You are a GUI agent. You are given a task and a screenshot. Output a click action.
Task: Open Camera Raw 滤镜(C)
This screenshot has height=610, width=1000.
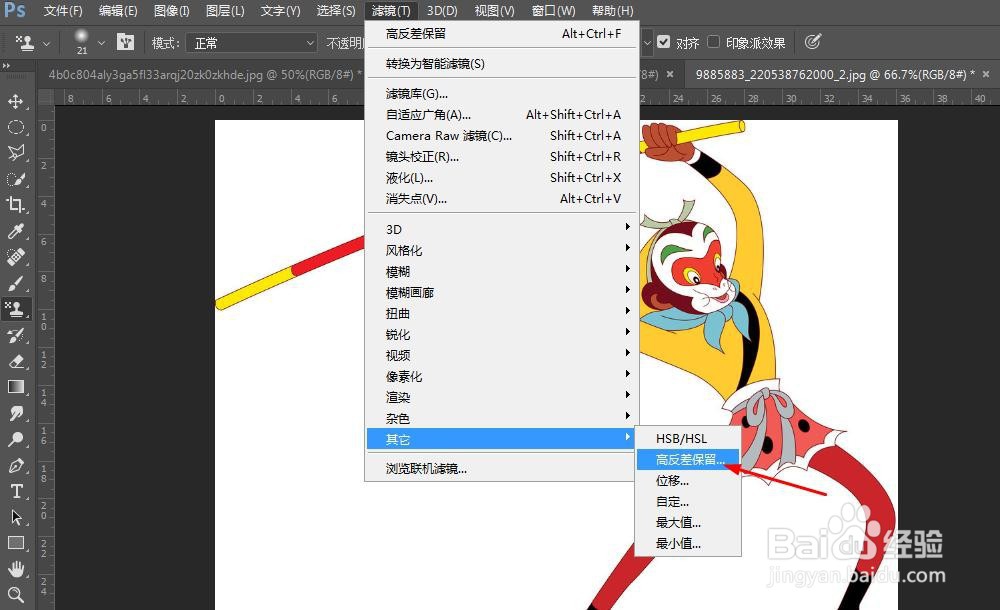pyautogui.click(x=501, y=135)
